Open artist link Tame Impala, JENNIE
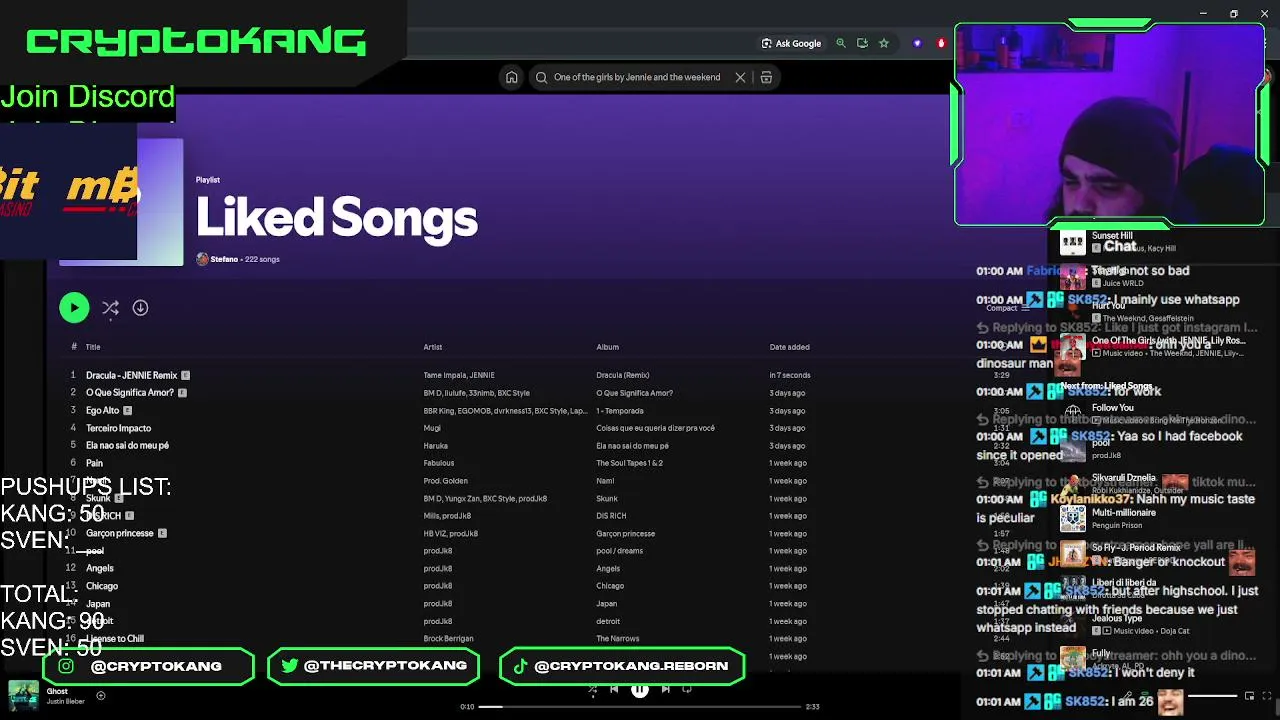Screen dimensions: 1280x720 [459, 375]
